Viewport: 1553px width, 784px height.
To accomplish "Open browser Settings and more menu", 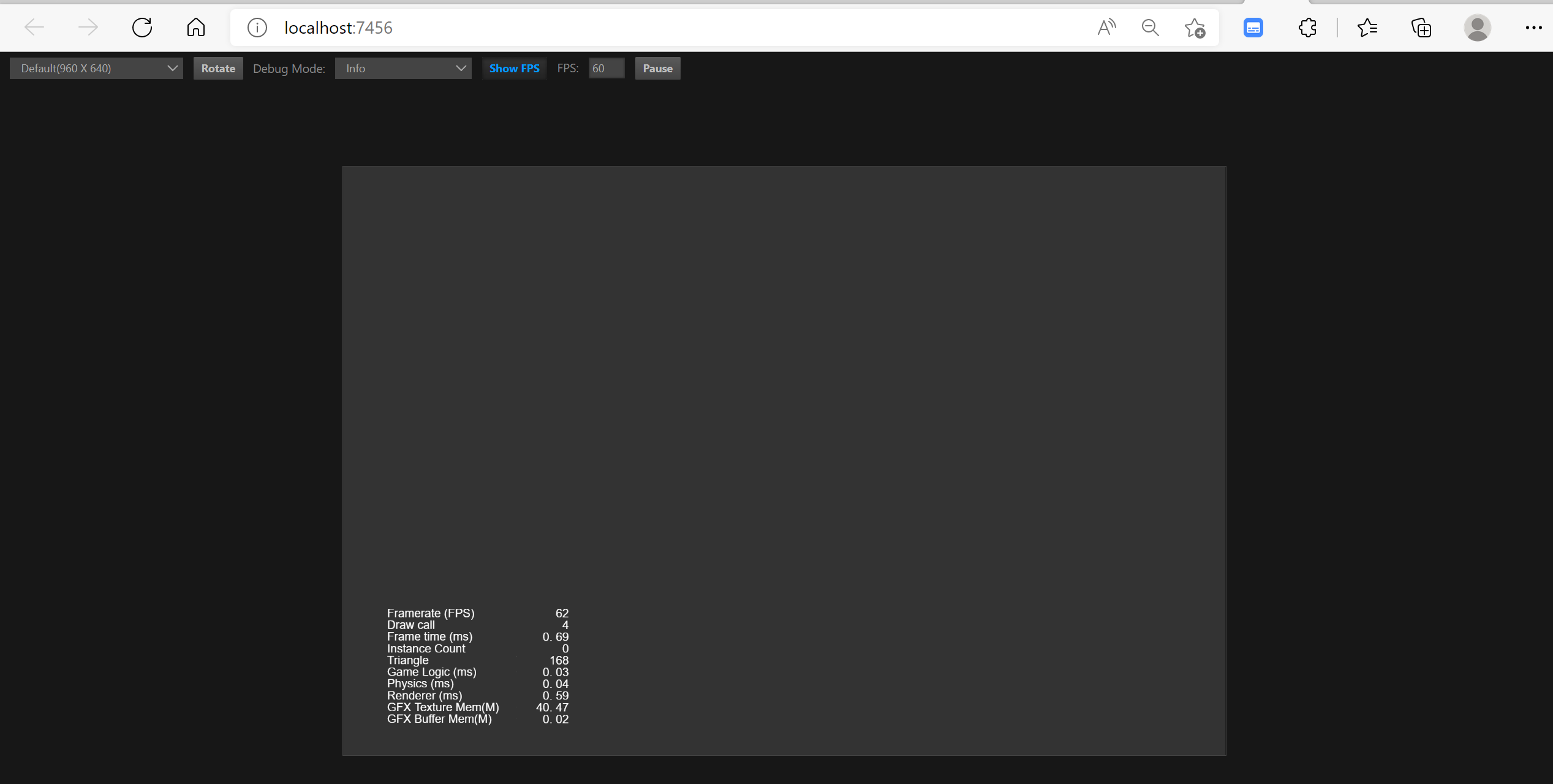I will [x=1533, y=28].
